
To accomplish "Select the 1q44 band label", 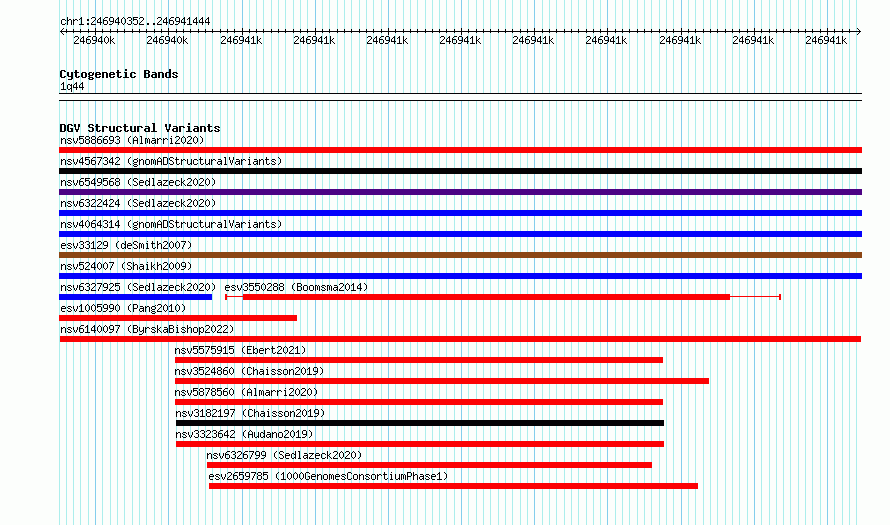I will (x=72, y=86).
